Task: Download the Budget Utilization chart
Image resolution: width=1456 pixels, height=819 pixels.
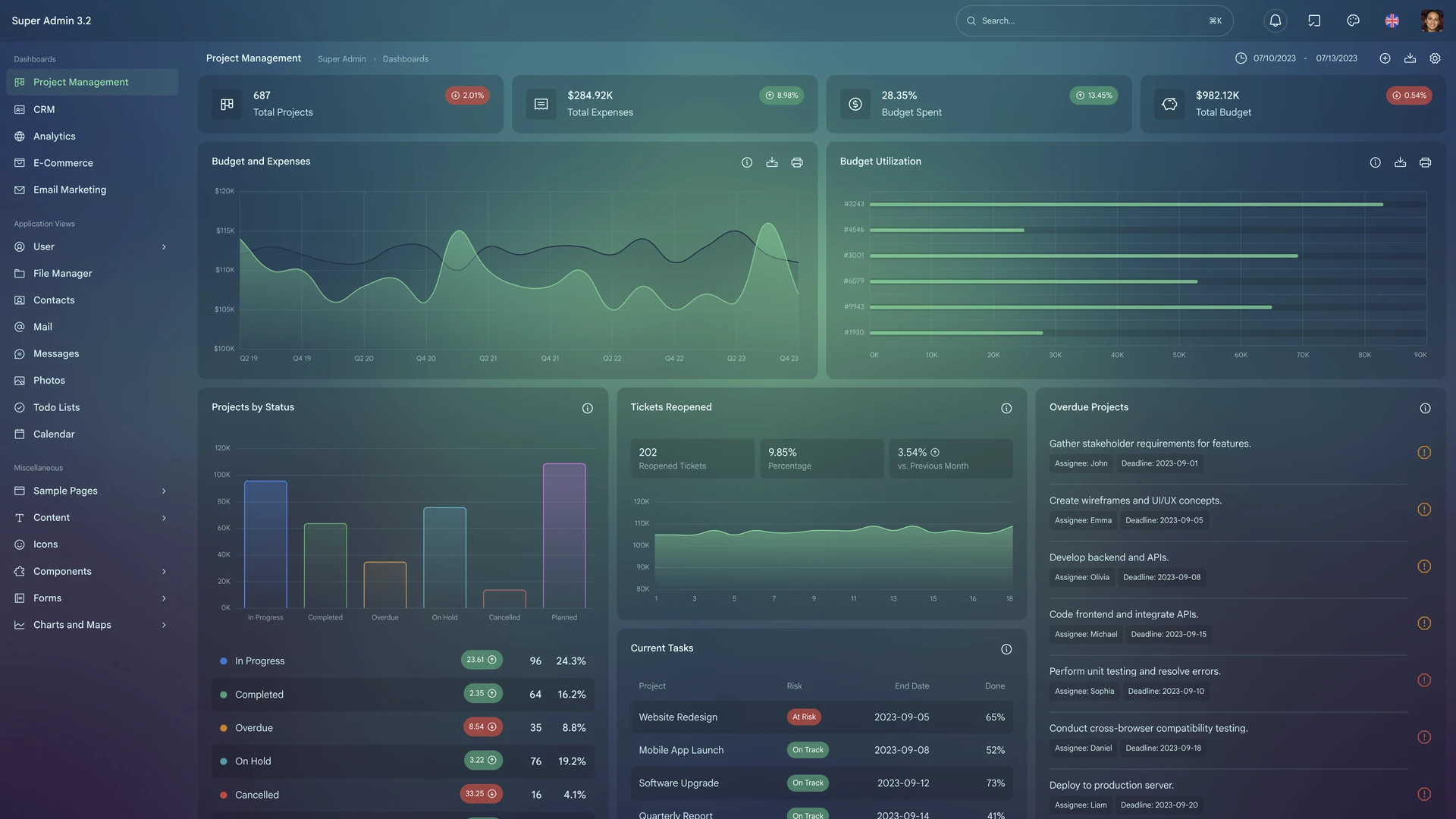Action: [1400, 162]
